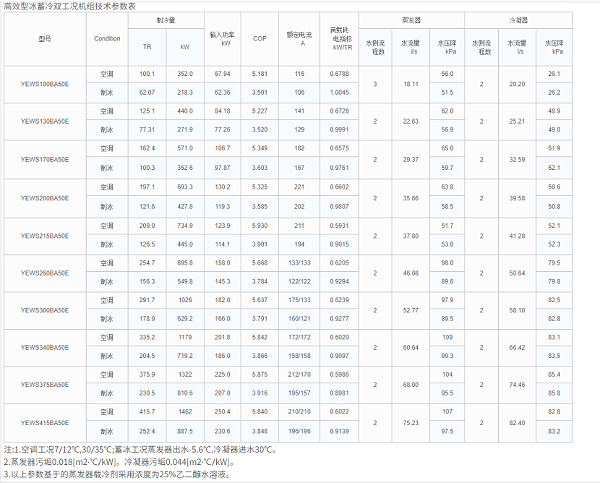Screen dimensions: 600x483
Task: Click COP value 5.349
Action: (x=259, y=148)
